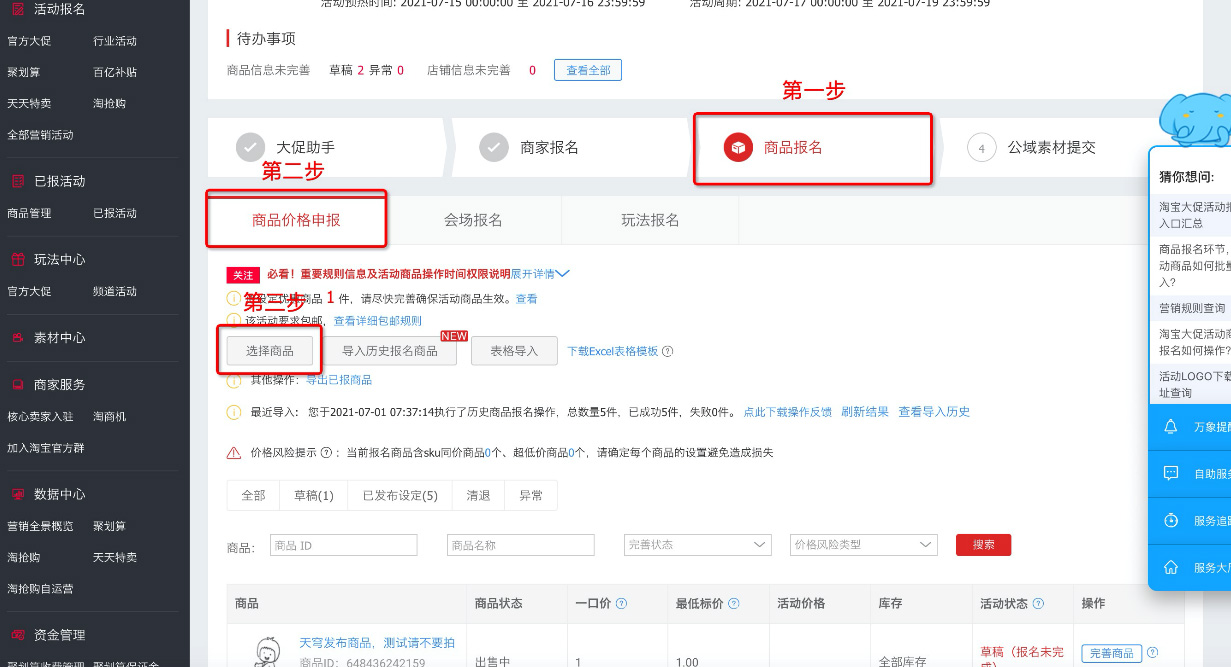This screenshot has width=1231, height=667.
Task: Select step 4 公域素材提交 circle
Action: [982, 147]
